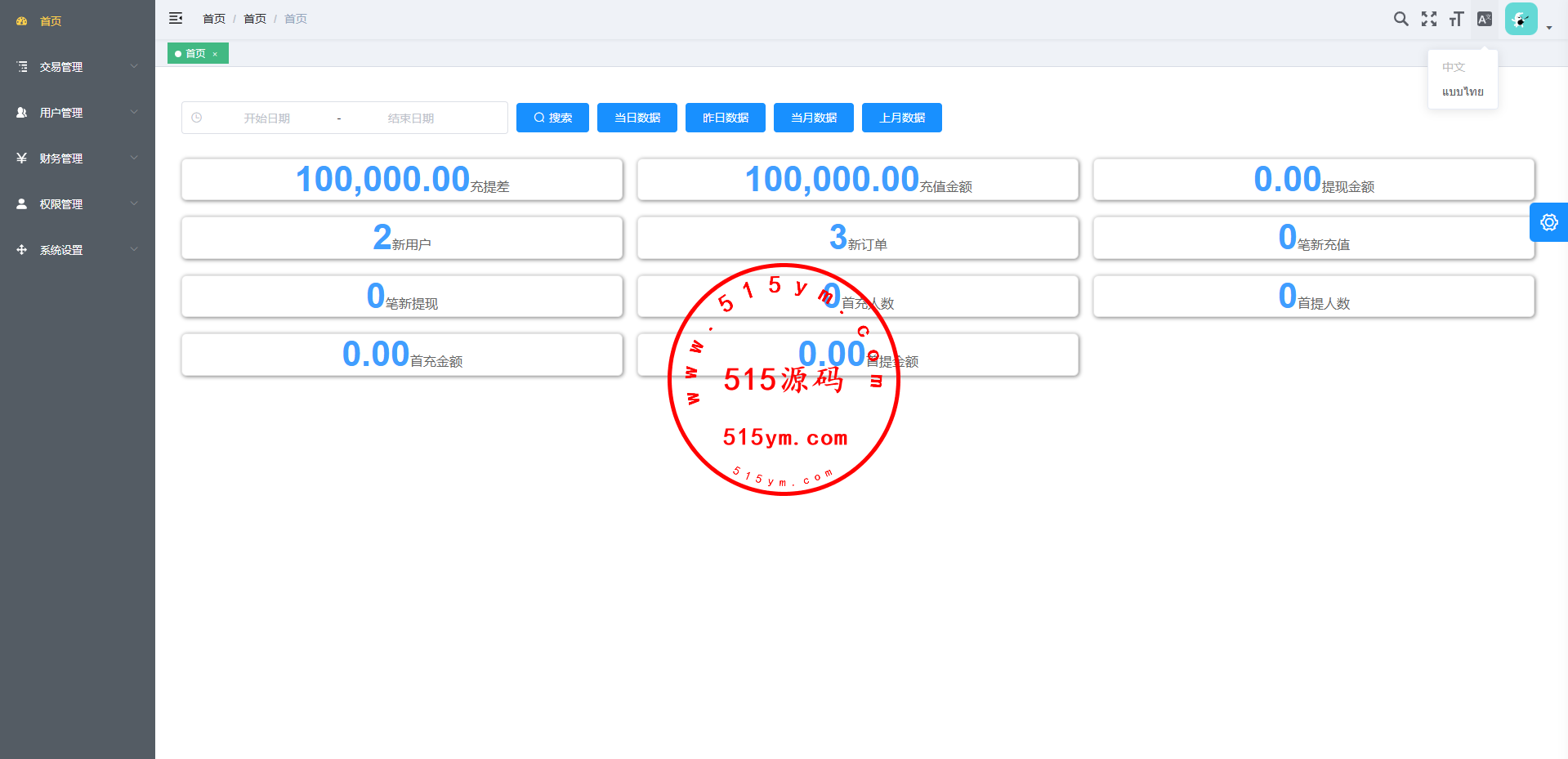Viewport: 1568px width, 759px height.
Task: Click the user avatar image
Action: click(x=1521, y=19)
